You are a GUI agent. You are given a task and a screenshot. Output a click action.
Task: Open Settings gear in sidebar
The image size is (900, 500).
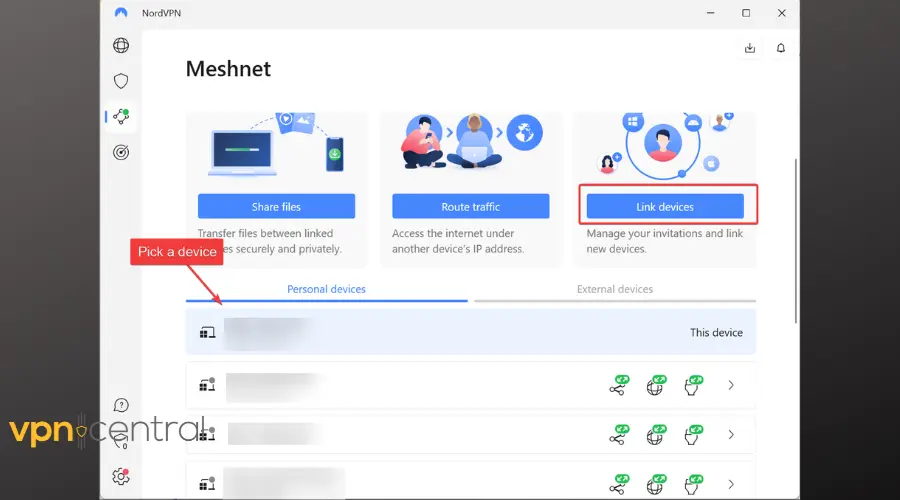click(x=121, y=476)
